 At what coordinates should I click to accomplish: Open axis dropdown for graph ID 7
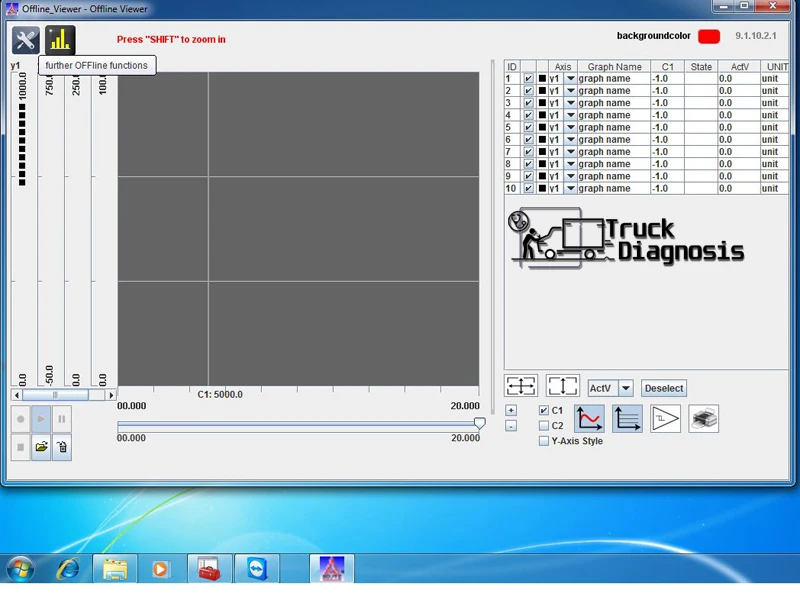tap(570, 152)
